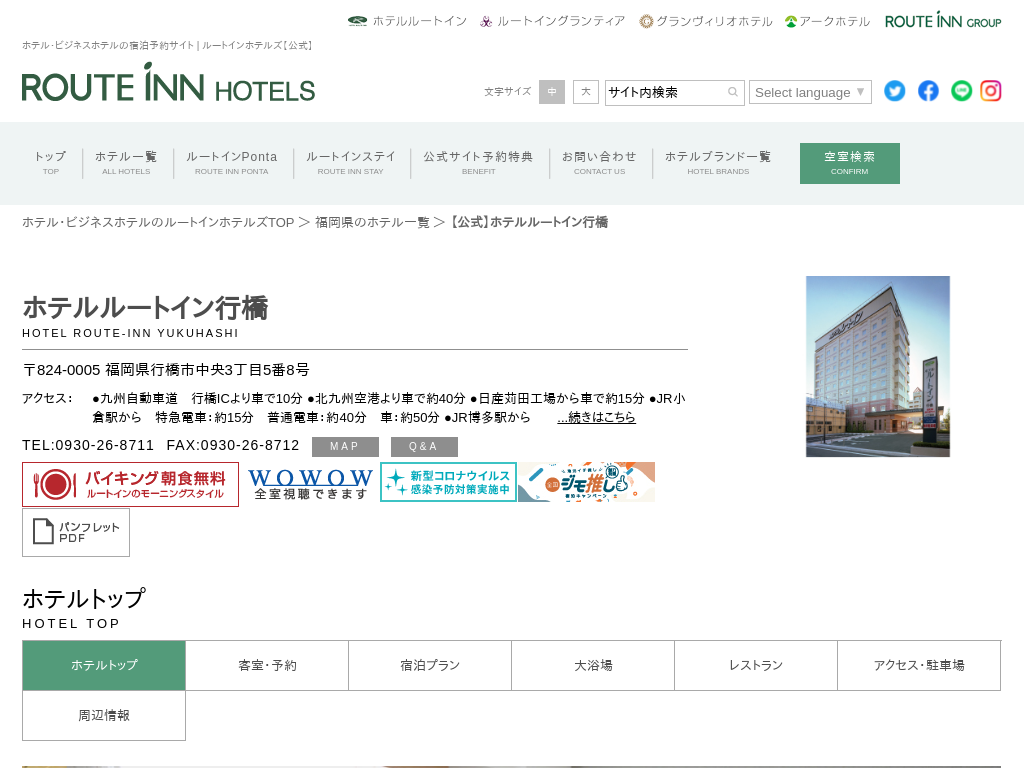Open ルートインステイ menu item

click(351, 163)
